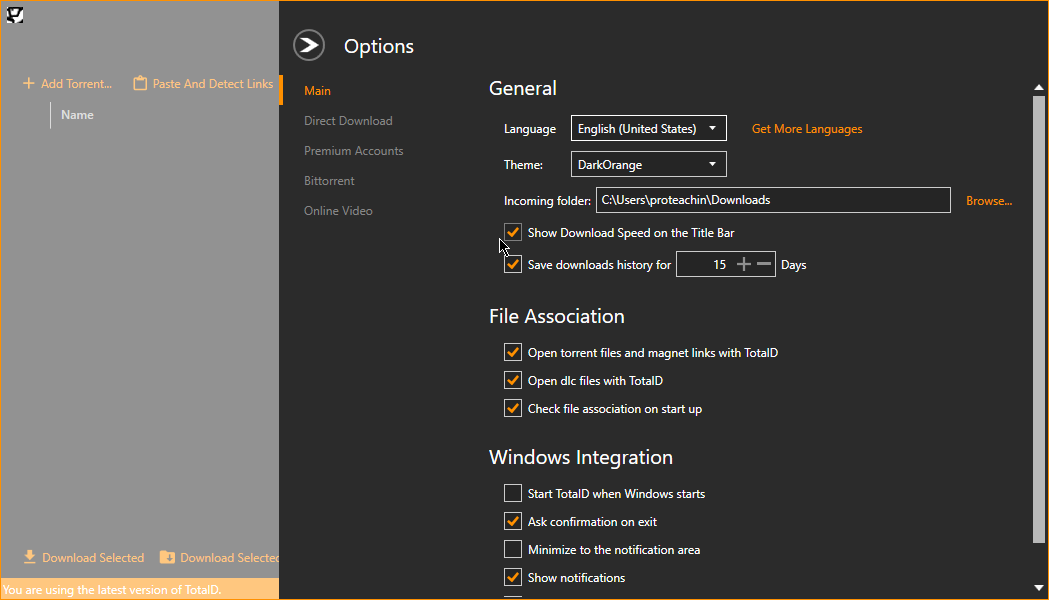
Task: Click Get More Languages link
Action: pyautogui.click(x=807, y=128)
